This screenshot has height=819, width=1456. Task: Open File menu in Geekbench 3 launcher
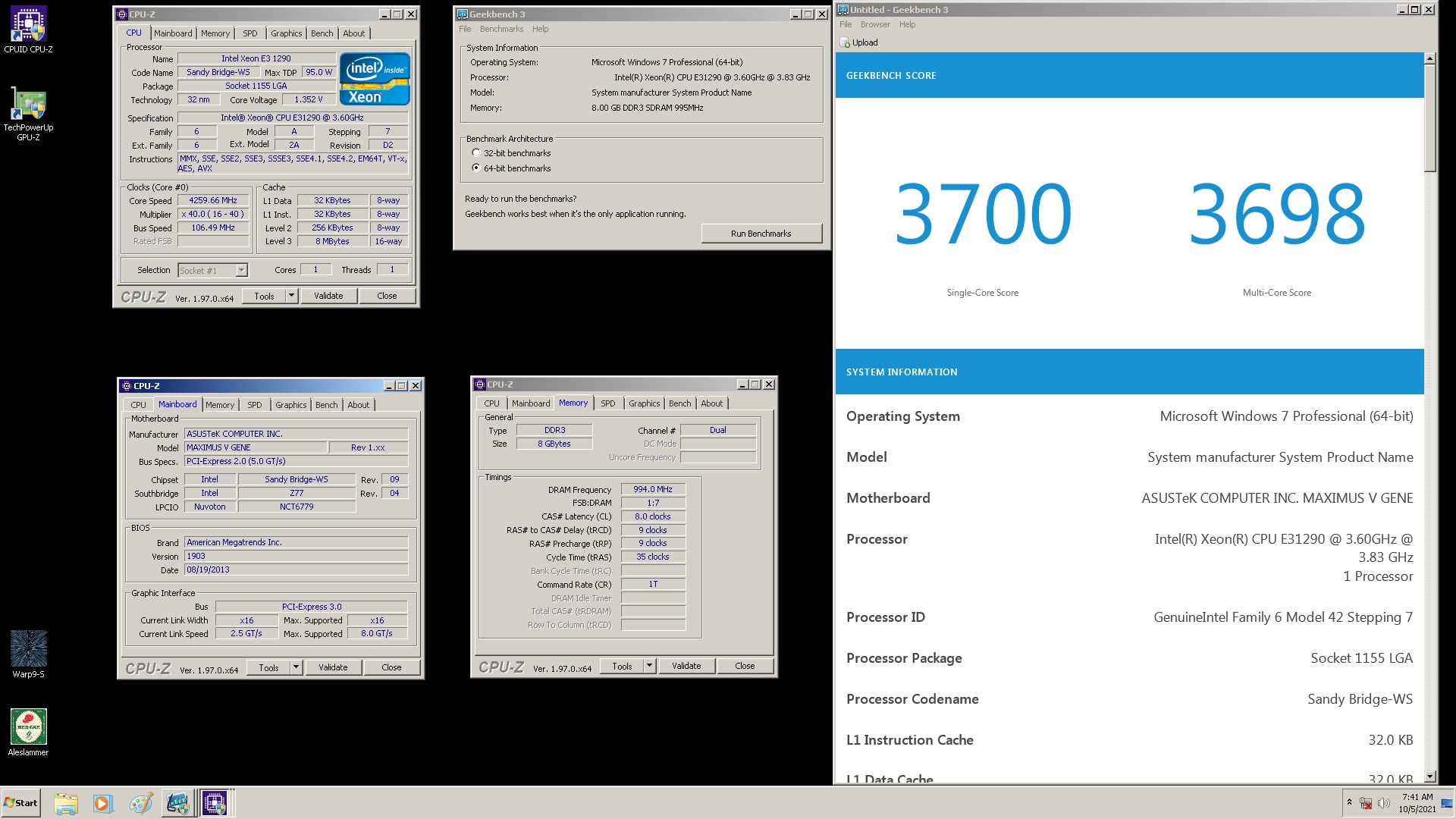tap(465, 29)
